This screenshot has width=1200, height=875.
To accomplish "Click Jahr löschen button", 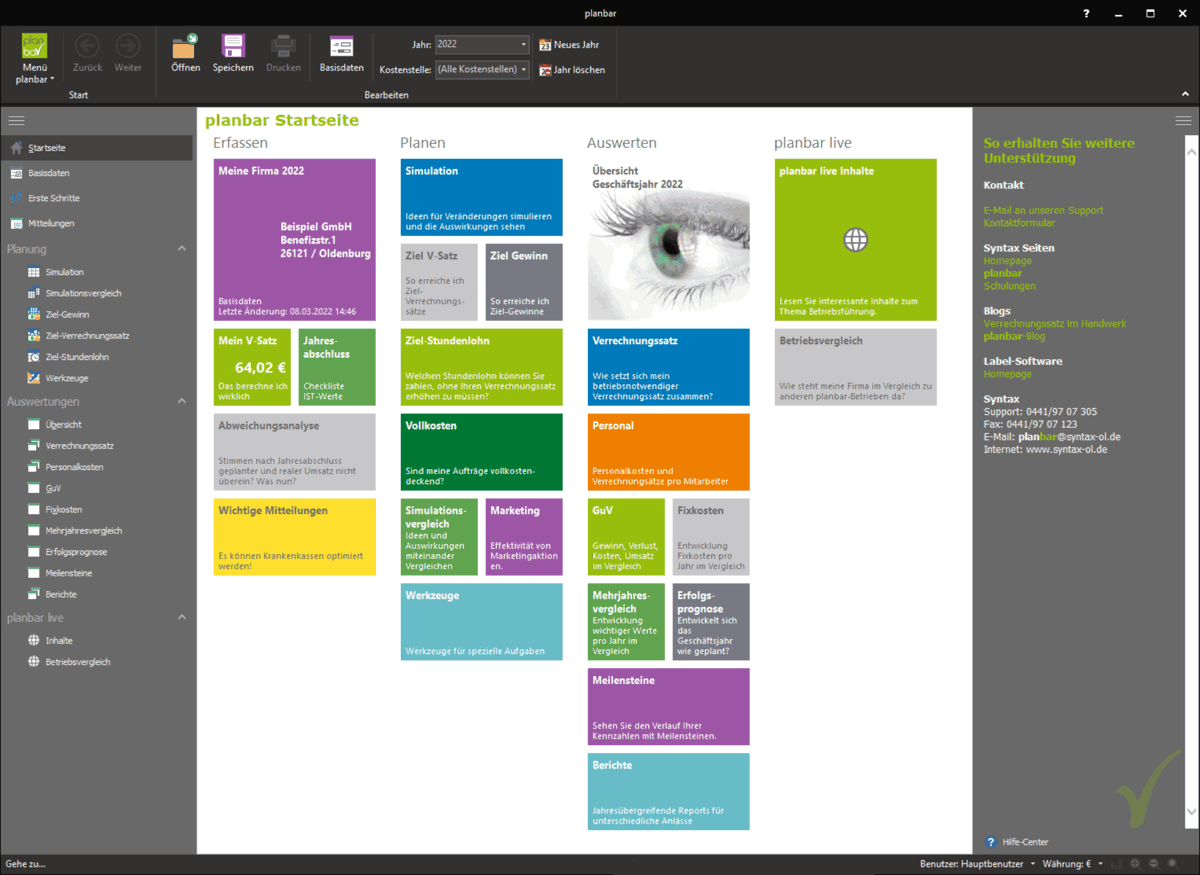I will click(572, 70).
